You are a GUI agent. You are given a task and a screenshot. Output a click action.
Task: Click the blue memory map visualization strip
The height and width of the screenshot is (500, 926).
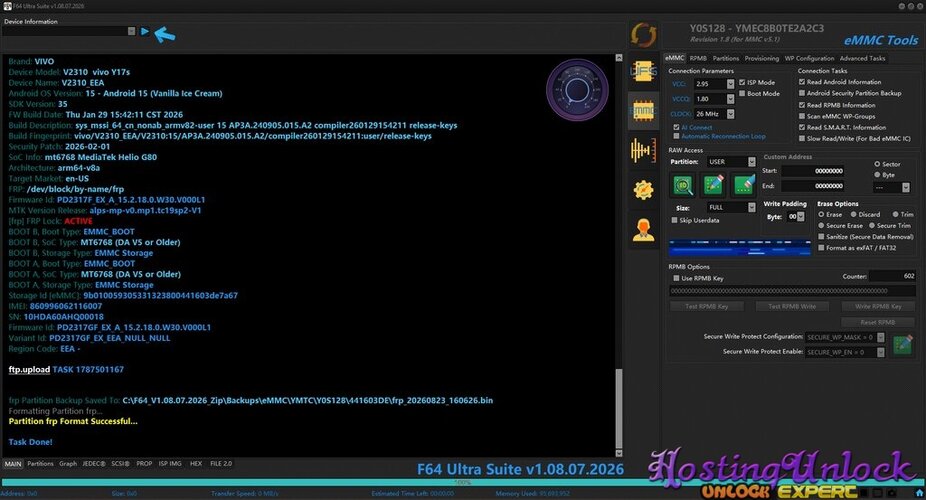point(740,248)
